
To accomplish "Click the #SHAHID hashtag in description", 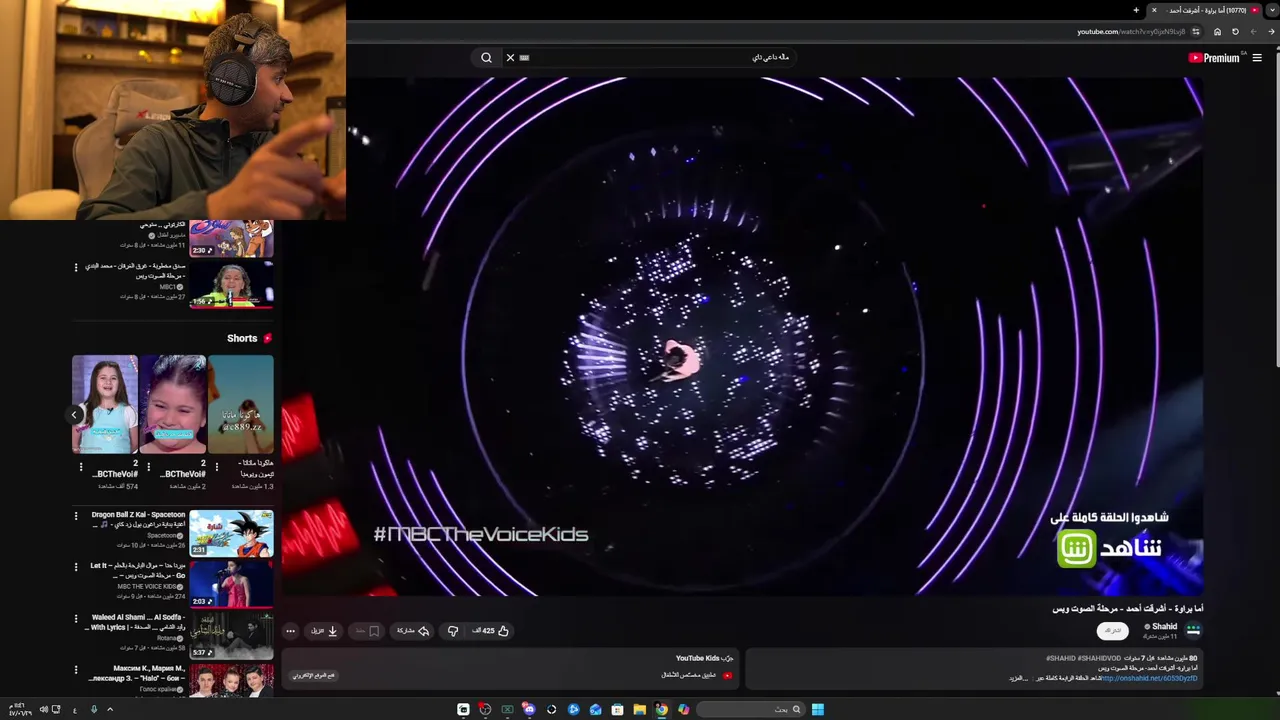I will pyautogui.click(x=1060, y=658).
